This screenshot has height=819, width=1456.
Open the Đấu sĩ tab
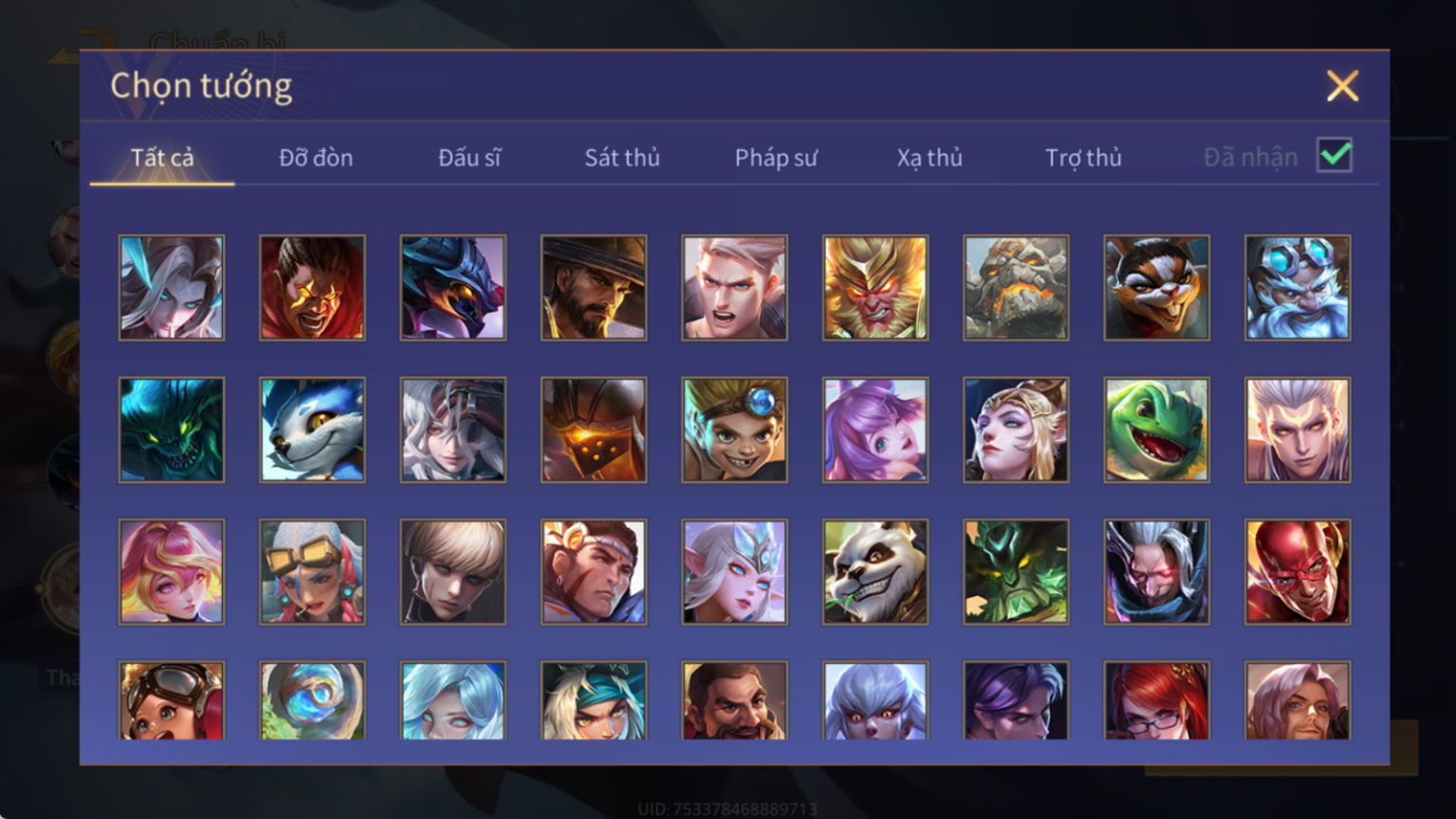pos(470,158)
